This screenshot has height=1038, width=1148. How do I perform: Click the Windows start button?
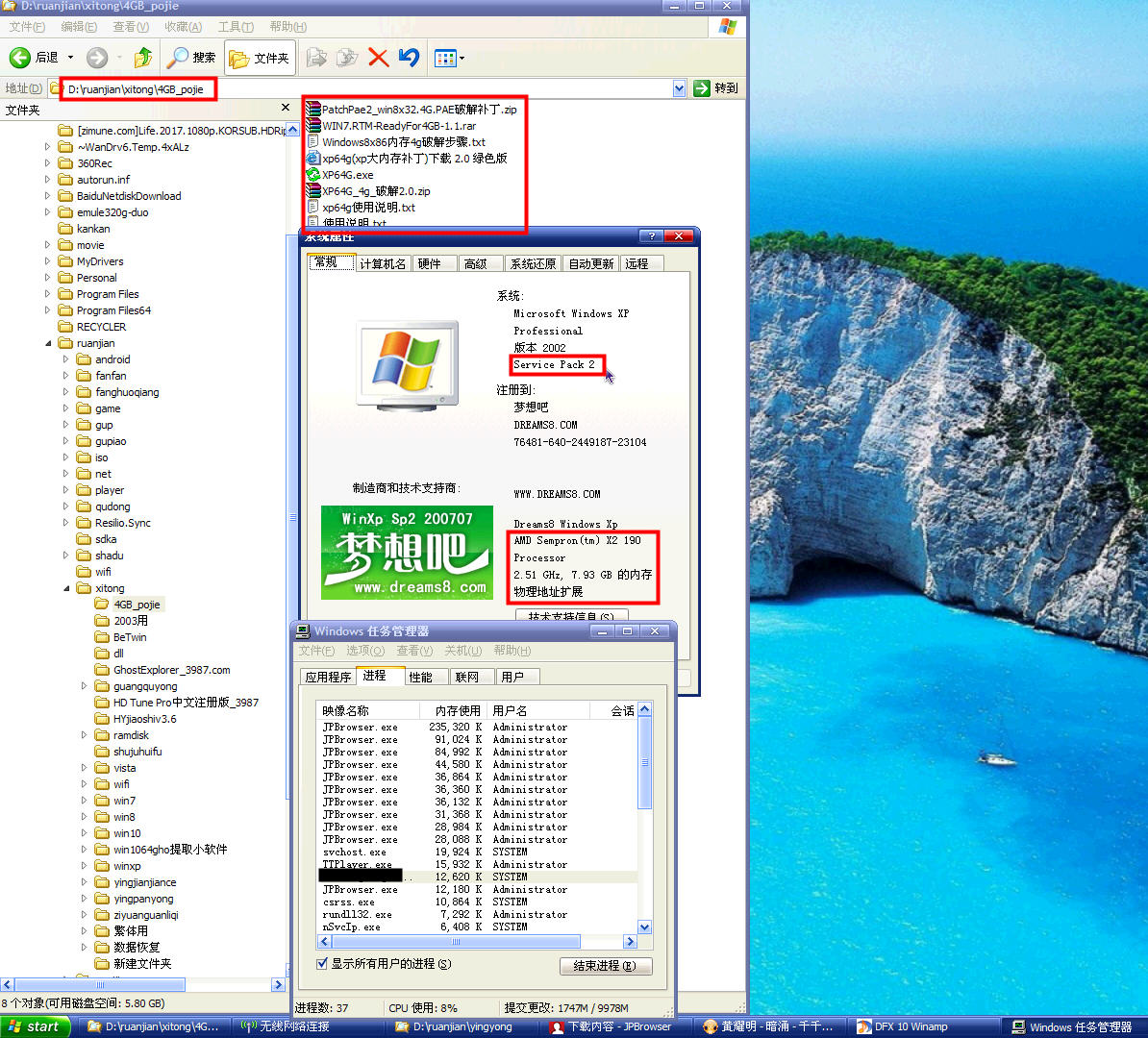pyautogui.click(x=35, y=1027)
